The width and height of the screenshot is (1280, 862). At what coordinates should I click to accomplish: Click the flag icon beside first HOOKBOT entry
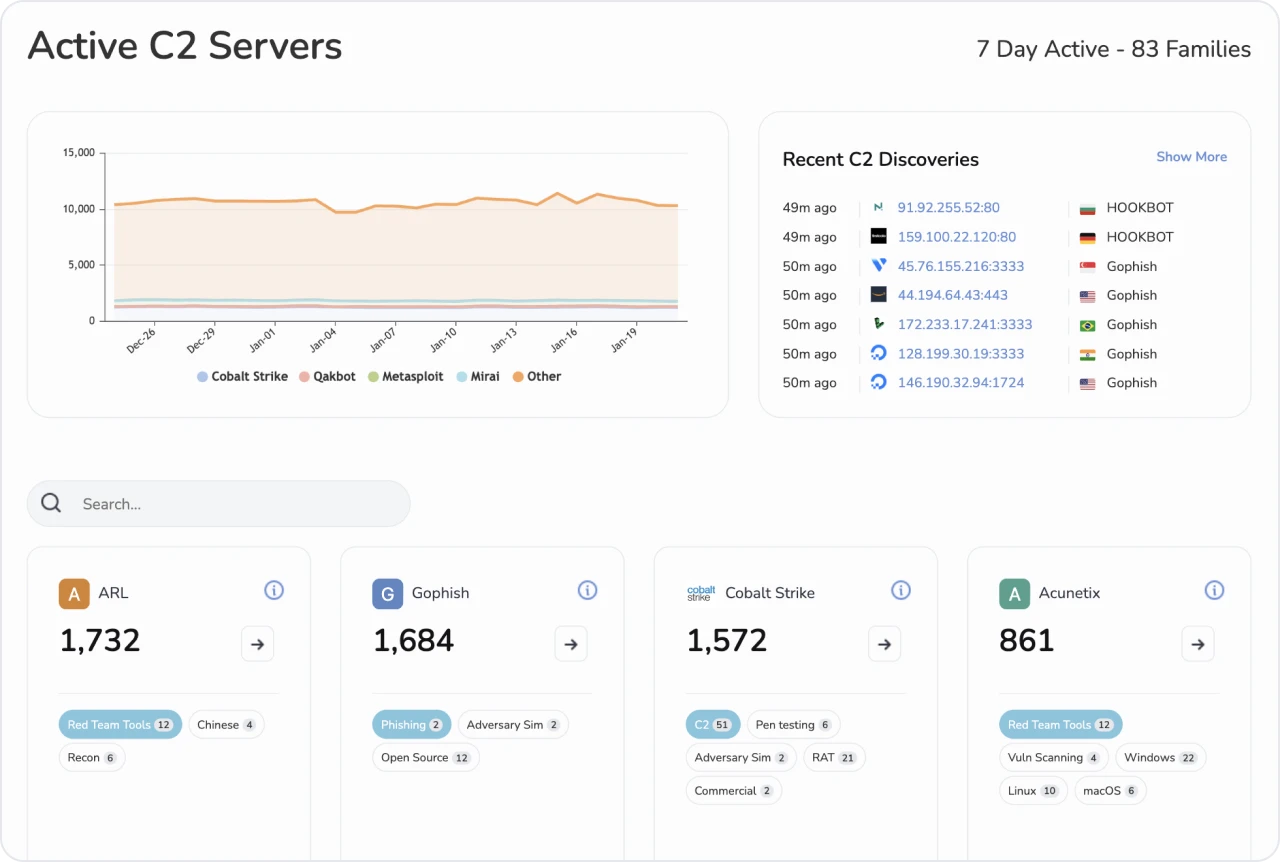(x=1088, y=209)
